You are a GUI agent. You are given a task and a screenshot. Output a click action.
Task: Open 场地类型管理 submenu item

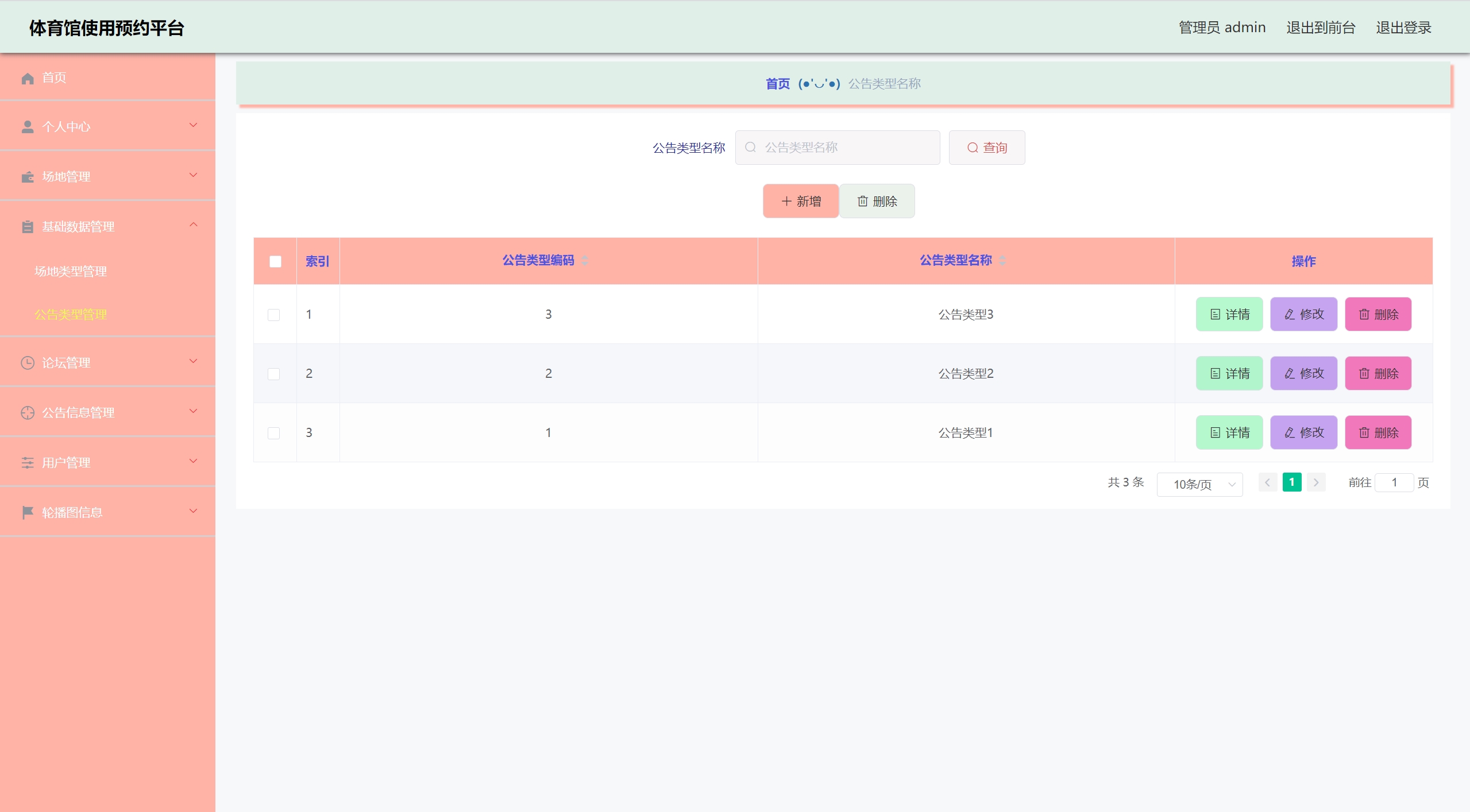[x=71, y=271]
